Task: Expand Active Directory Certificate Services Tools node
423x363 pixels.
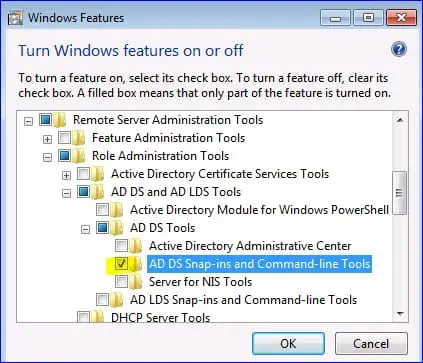Action: pos(67,175)
